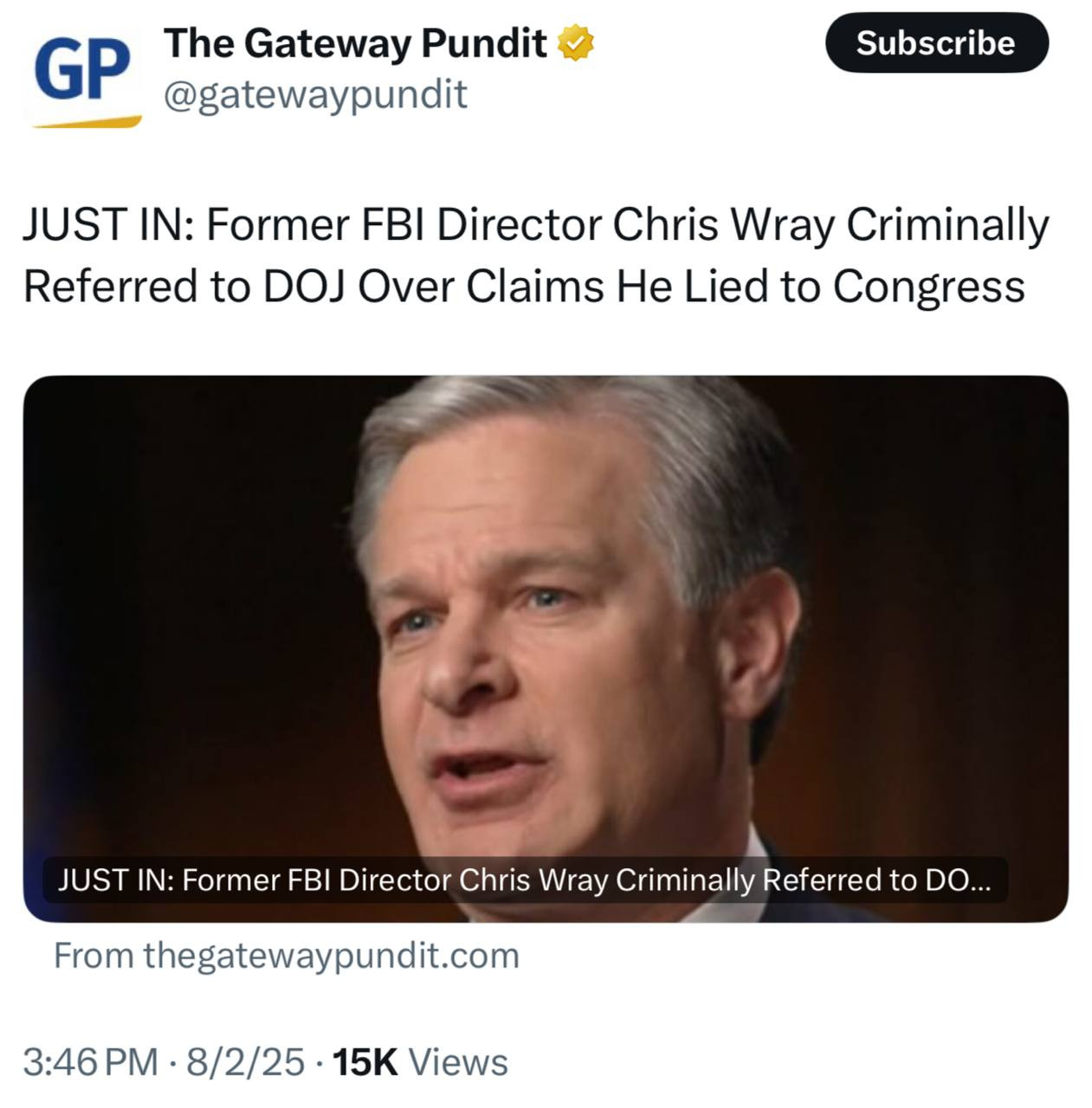Click the headline caption overlay on card
This screenshot has height=1108, width=1092.
point(524,880)
